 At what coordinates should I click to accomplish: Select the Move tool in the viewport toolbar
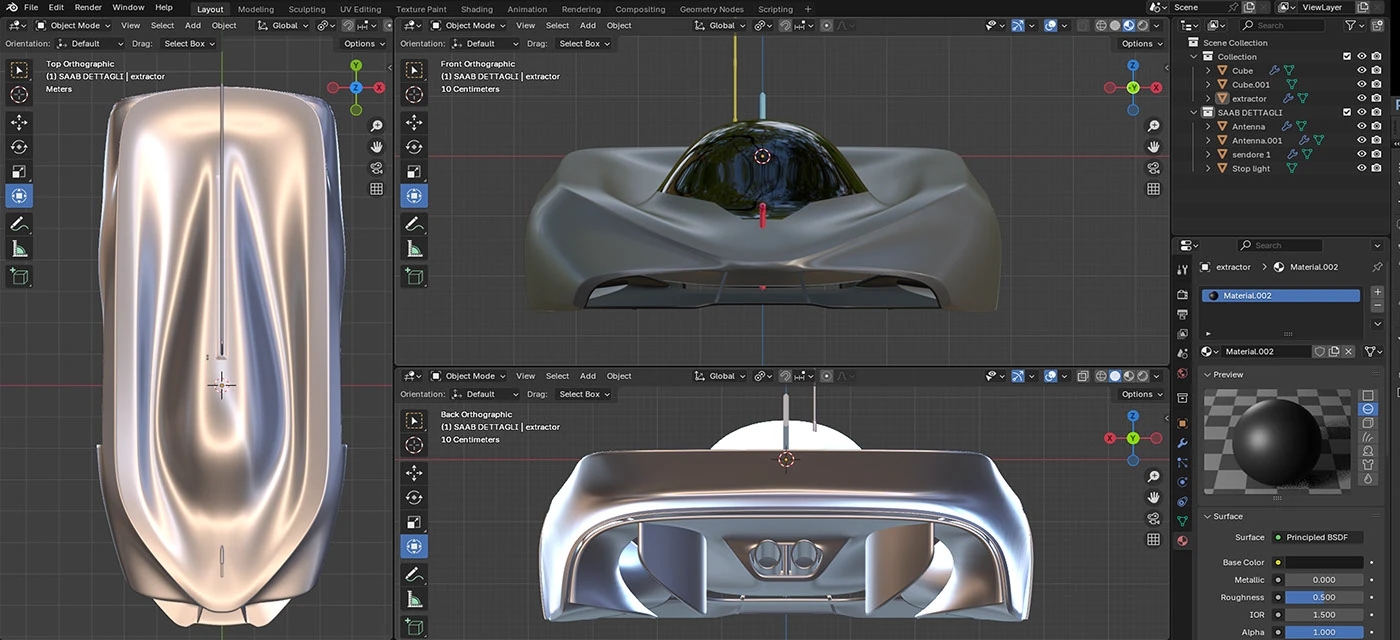[19, 122]
